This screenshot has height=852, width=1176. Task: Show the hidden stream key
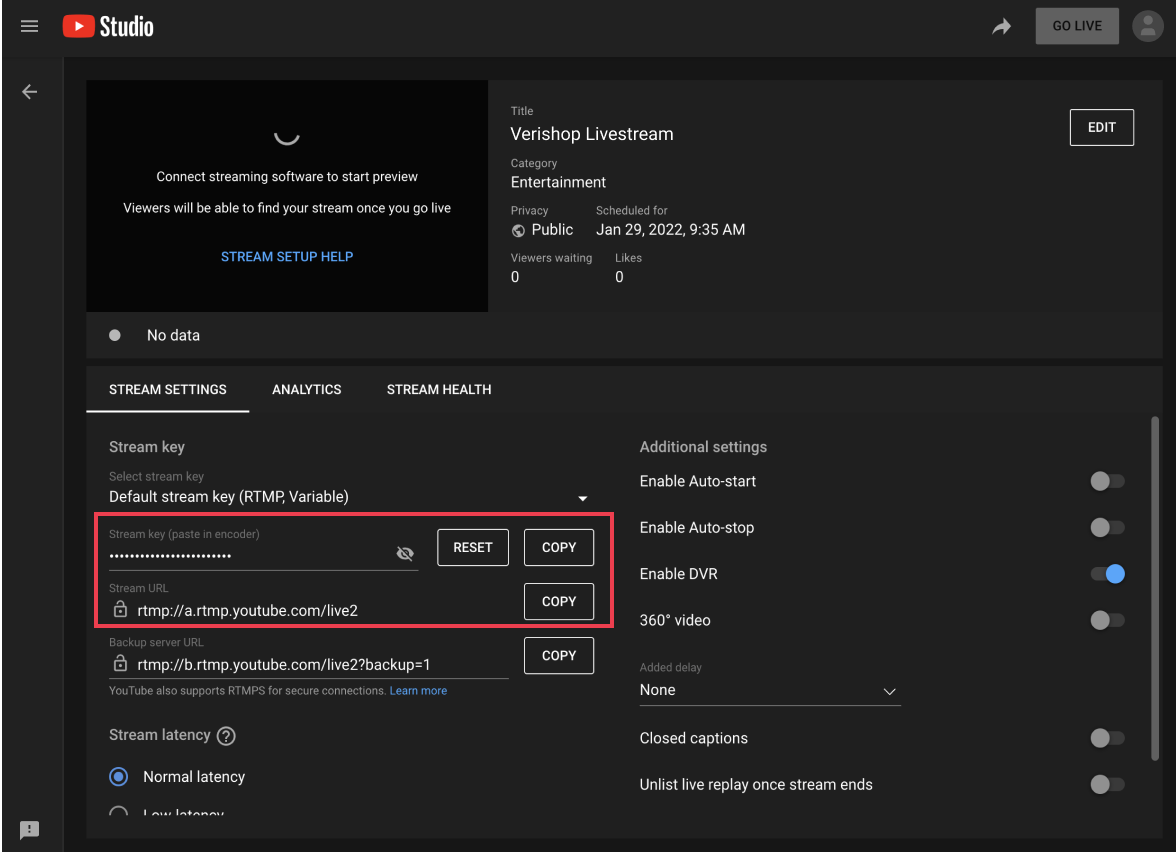tap(405, 554)
